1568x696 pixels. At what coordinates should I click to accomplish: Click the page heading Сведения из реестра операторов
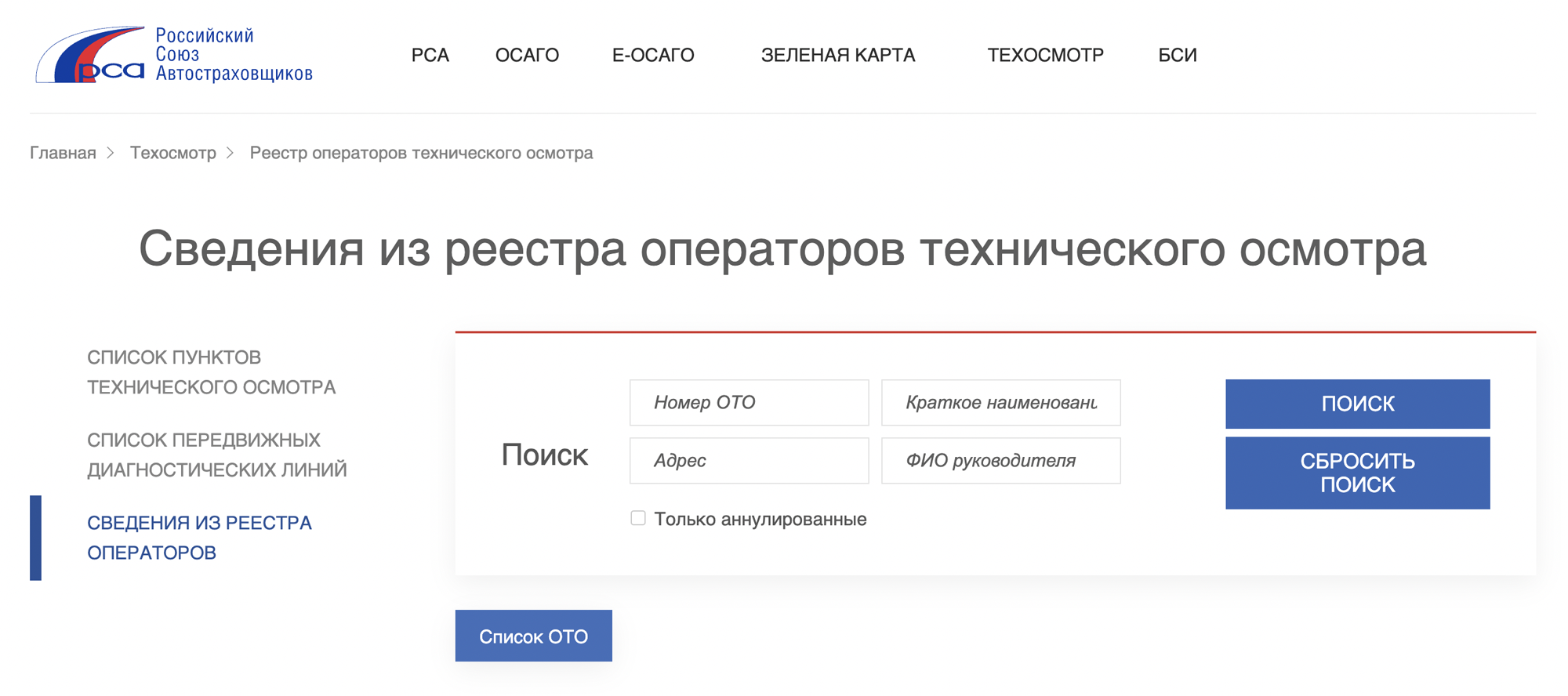[x=782, y=248]
